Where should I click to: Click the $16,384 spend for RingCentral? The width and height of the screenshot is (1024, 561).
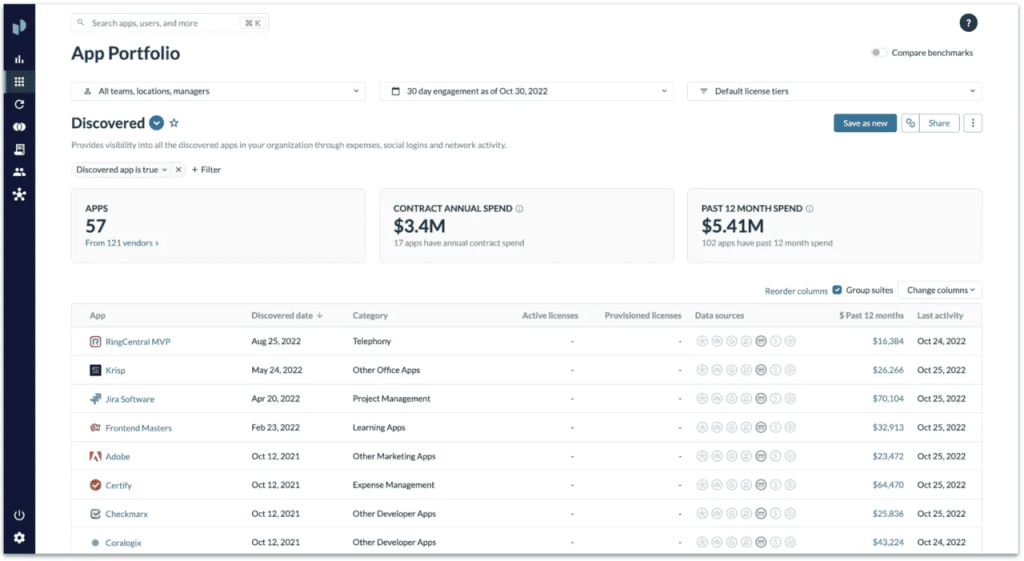888,341
